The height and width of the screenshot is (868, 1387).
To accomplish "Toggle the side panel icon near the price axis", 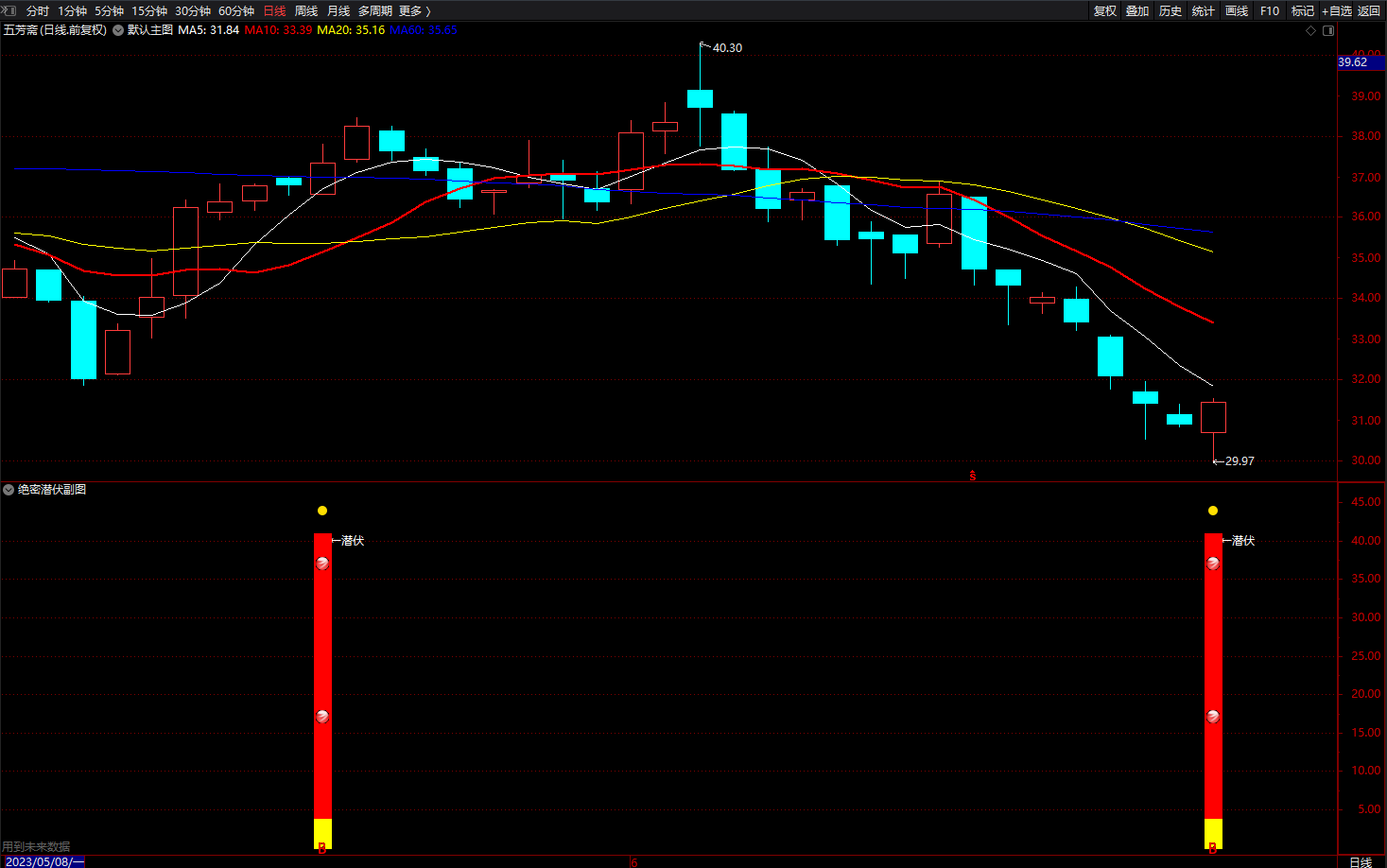I will pos(1328,30).
